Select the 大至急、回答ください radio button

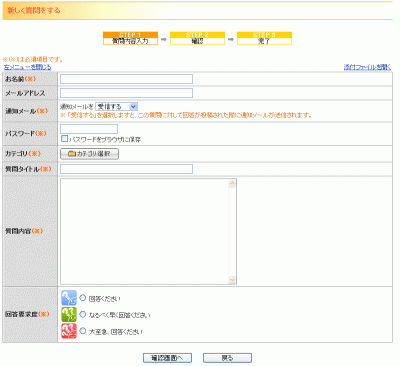[83, 331]
